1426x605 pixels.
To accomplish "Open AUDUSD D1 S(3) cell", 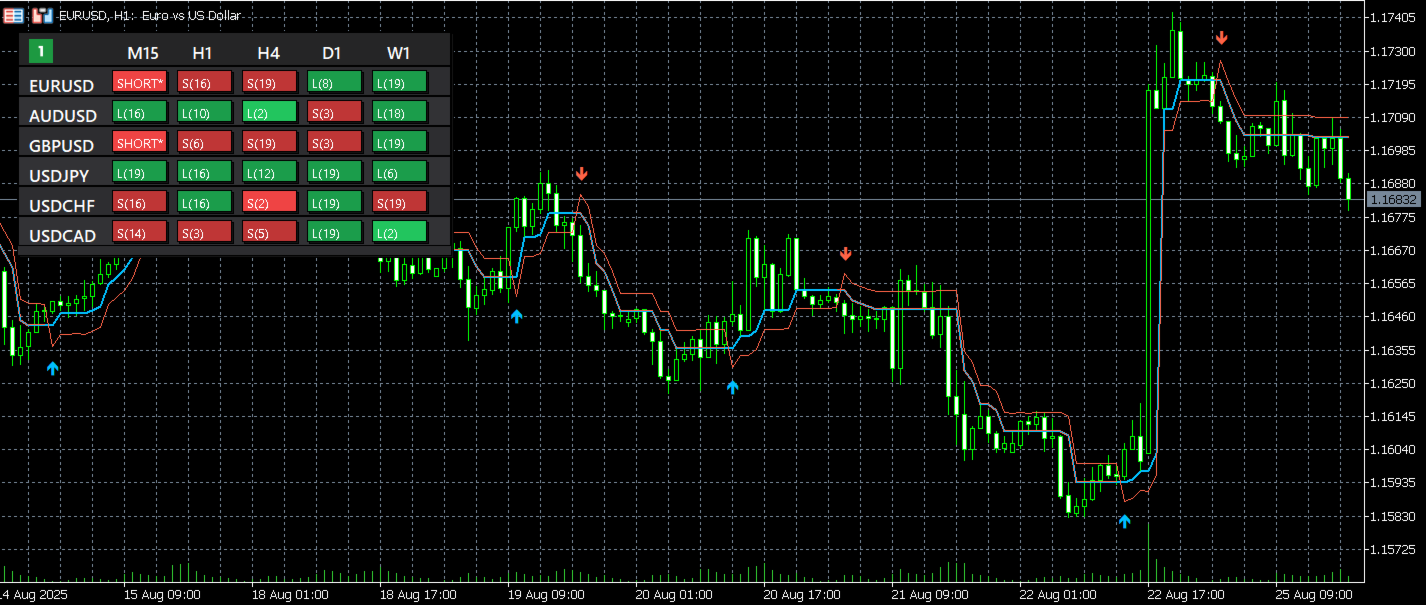I will [x=335, y=113].
